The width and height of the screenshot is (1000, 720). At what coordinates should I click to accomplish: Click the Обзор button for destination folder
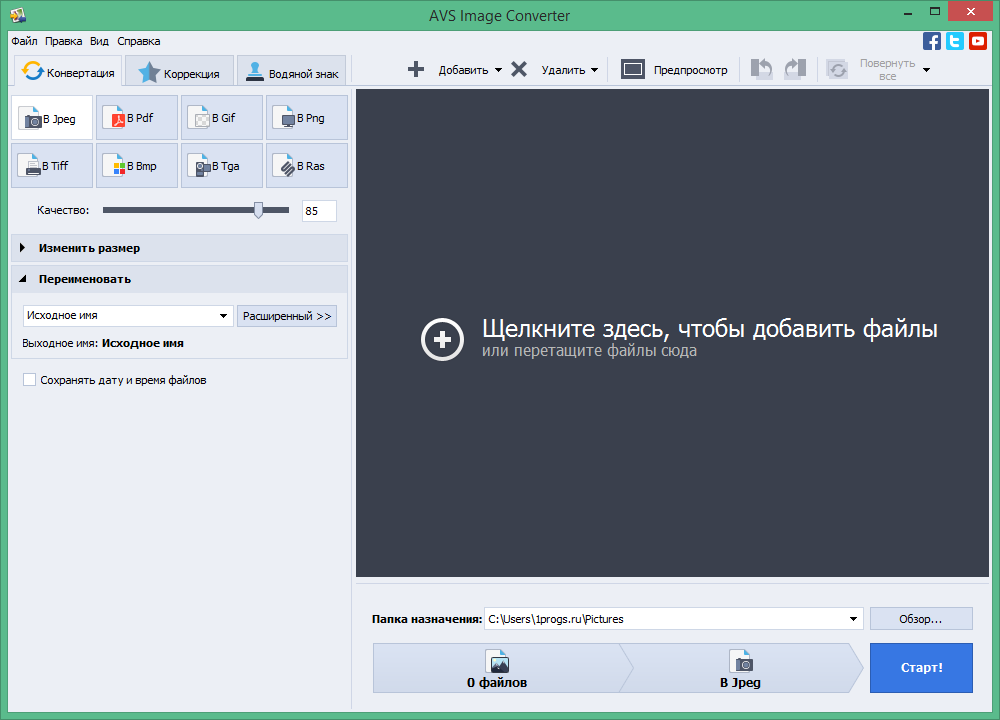(920, 618)
